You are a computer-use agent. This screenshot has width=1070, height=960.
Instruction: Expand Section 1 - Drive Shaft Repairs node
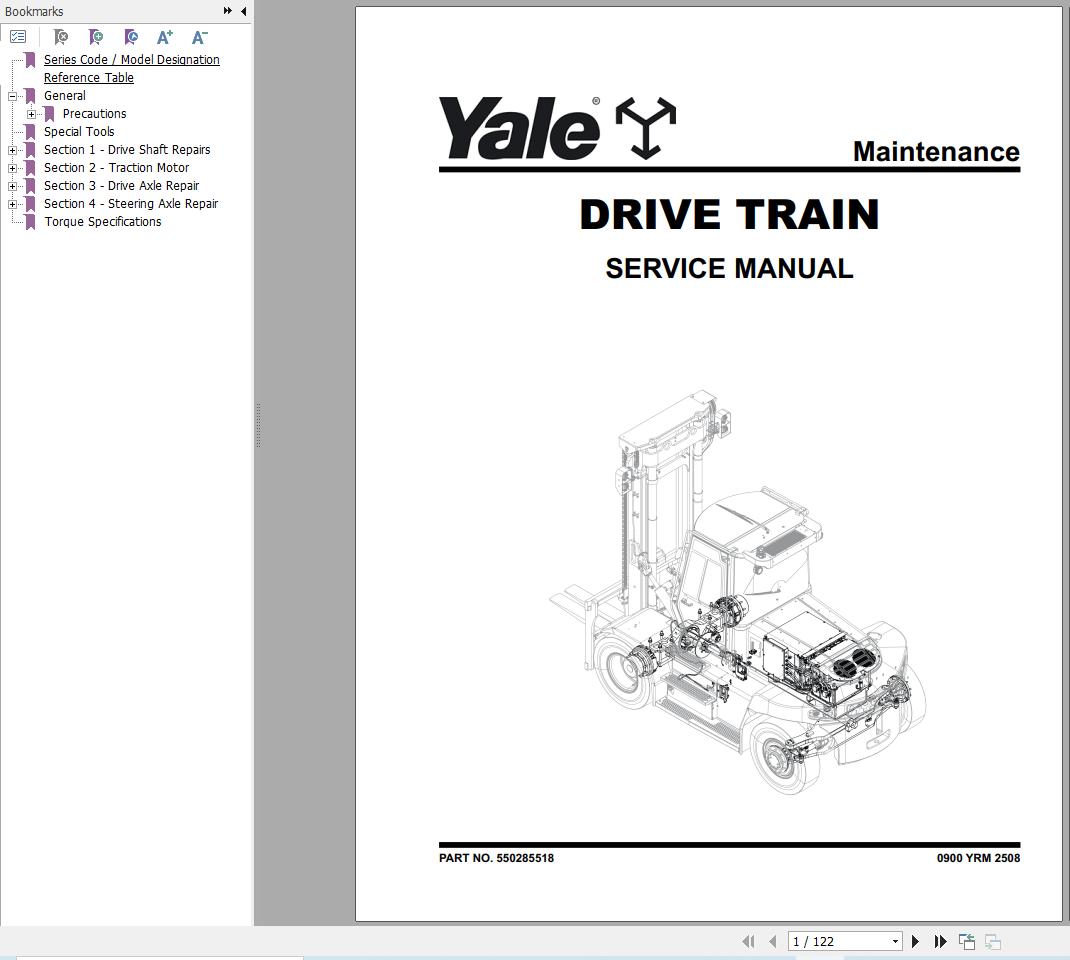(x=12, y=150)
